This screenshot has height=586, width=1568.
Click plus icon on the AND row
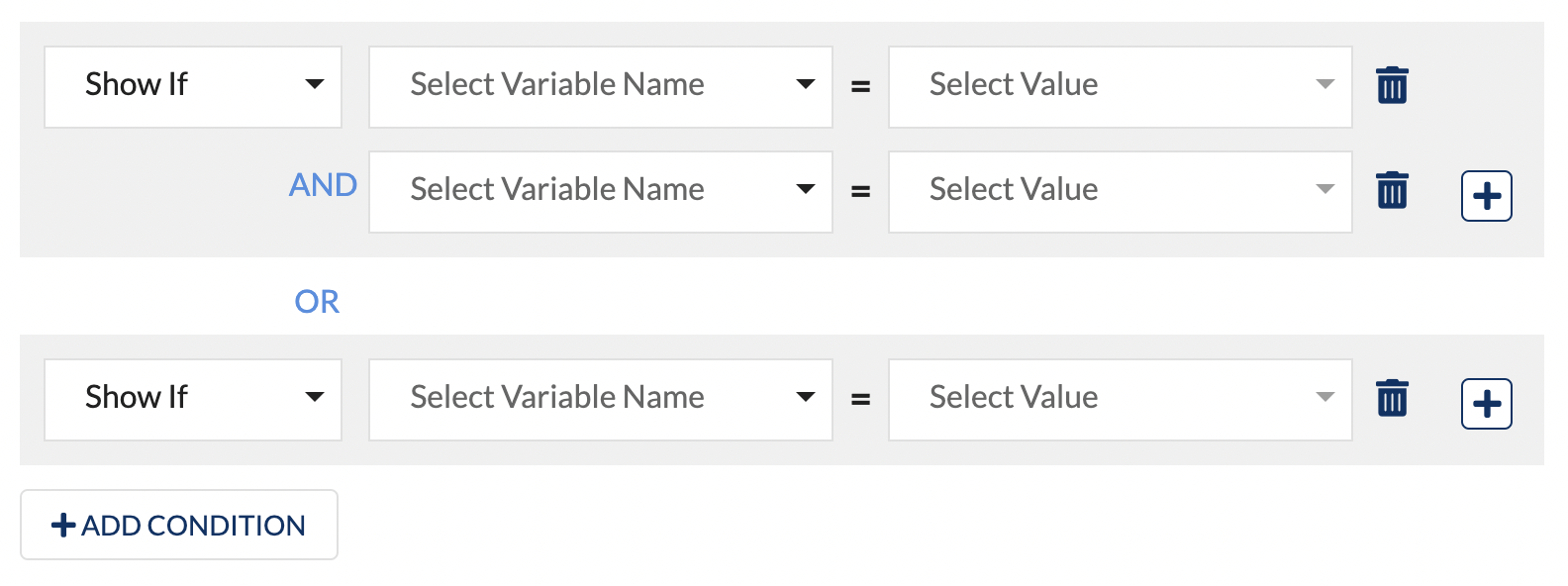tap(1486, 196)
